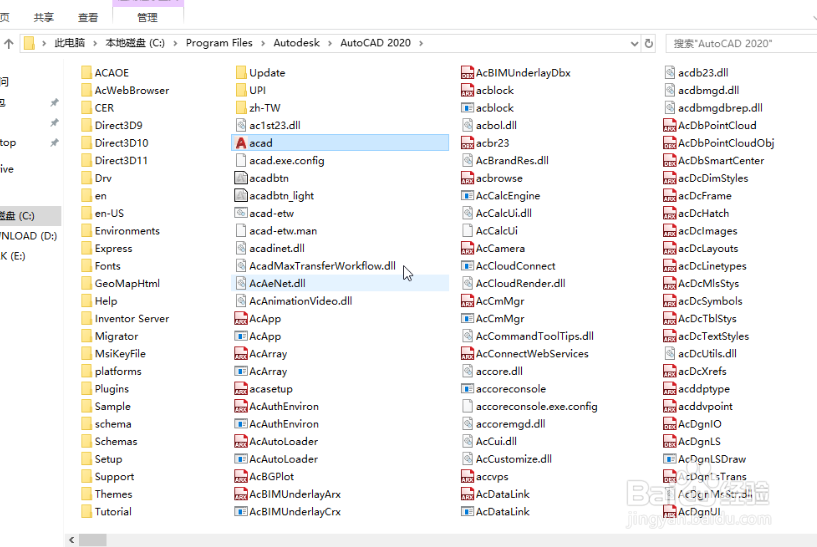Screen dimensions: 817x547
Task: Expand chevron after AutoCAD 2020 in path
Action: (x=420, y=43)
